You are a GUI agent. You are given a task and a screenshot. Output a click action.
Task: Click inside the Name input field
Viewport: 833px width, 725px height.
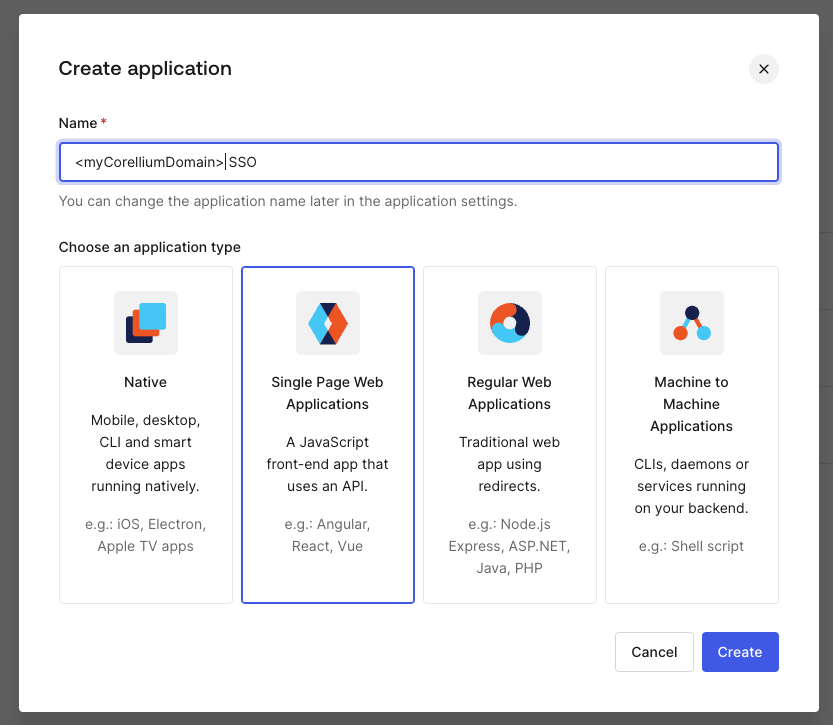tap(418, 161)
